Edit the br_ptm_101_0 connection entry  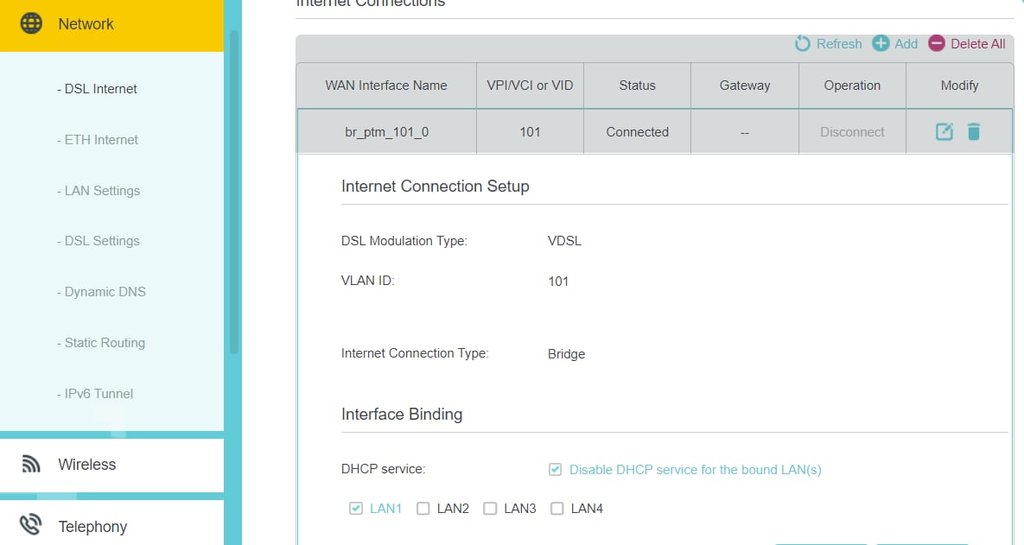[944, 132]
